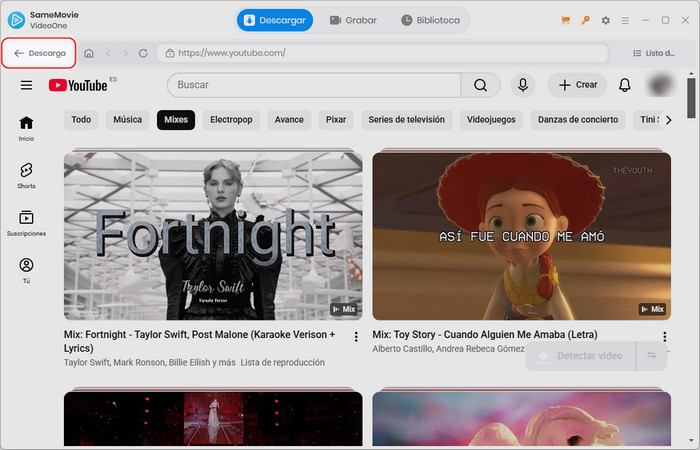
Task: Select the Pixar filter chip
Action: [x=336, y=120]
